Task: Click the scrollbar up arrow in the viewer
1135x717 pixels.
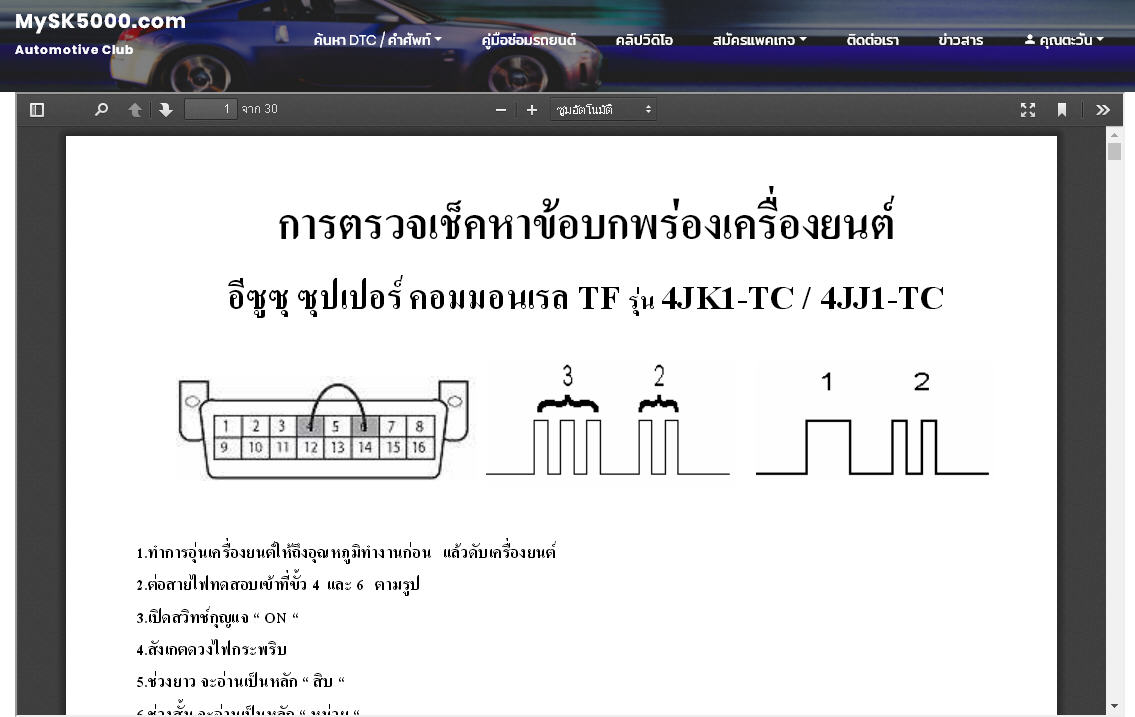Action: [1114, 135]
